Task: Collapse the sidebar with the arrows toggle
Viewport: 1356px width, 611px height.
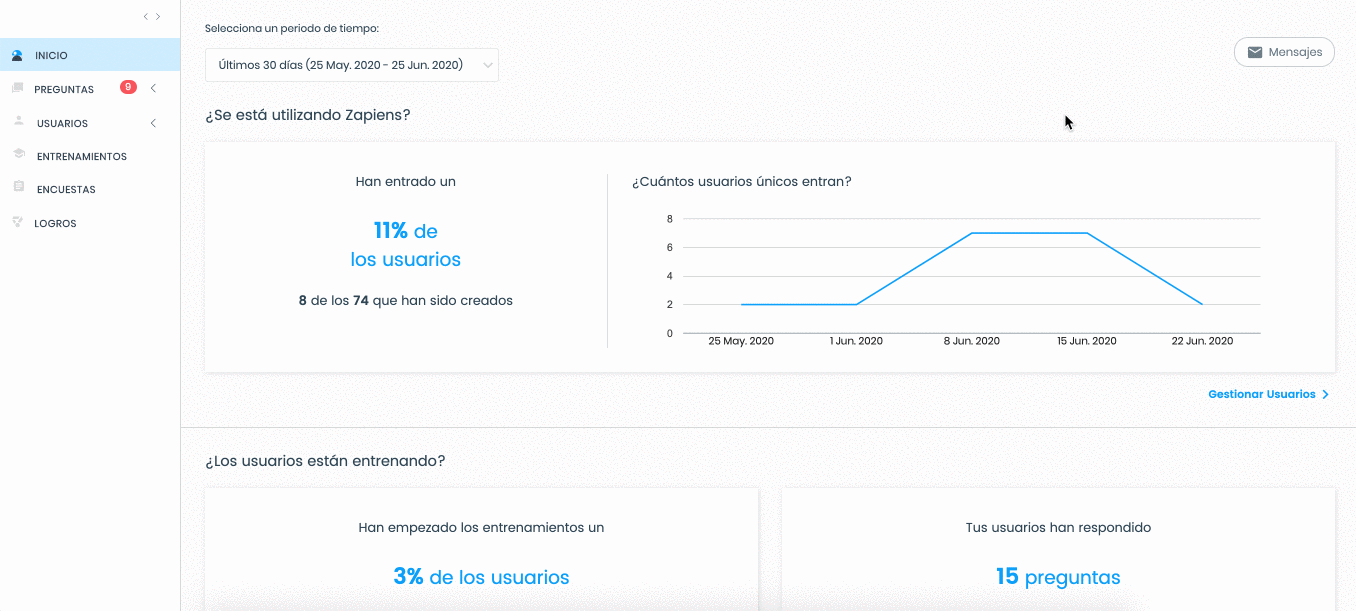Action: (151, 16)
